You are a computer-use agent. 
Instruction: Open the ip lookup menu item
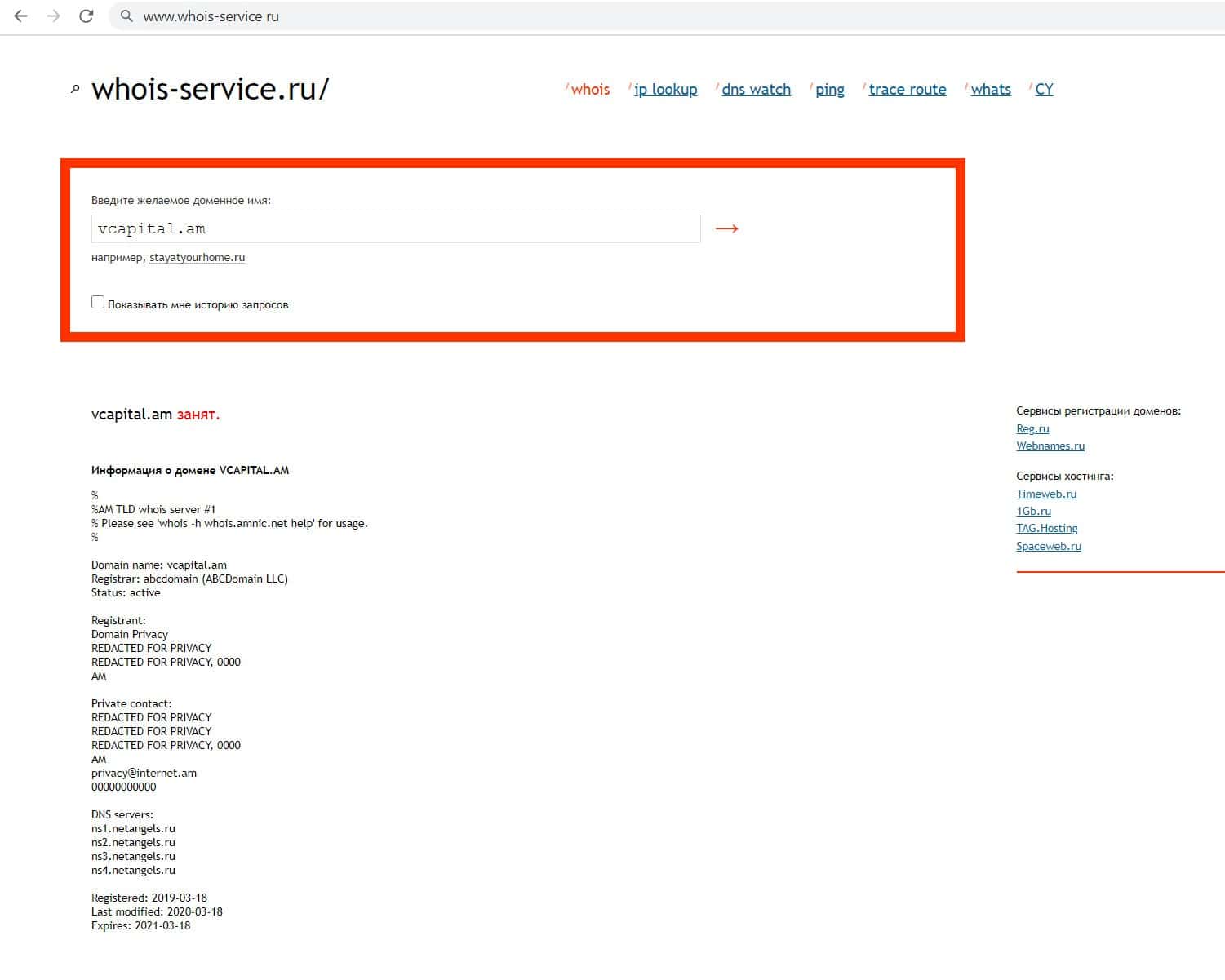coord(665,90)
